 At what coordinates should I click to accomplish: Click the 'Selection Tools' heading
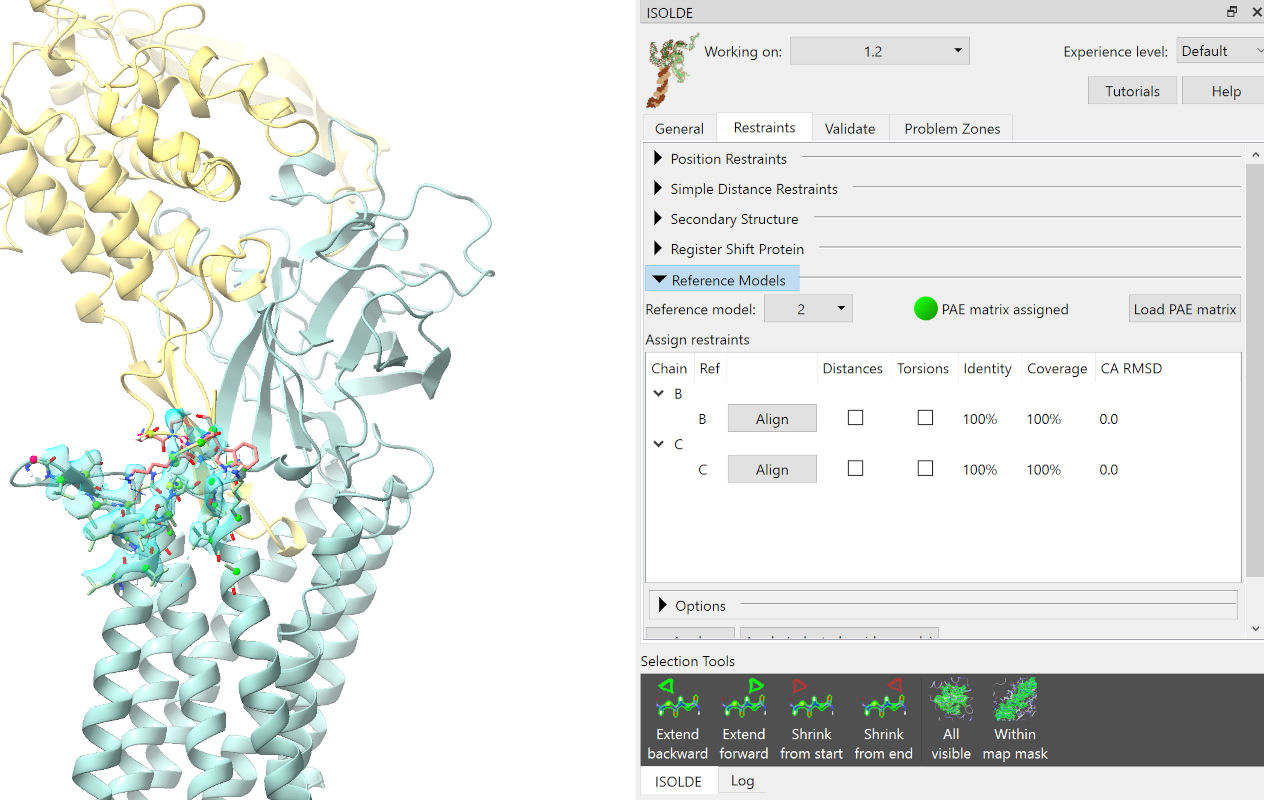click(688, 661)
